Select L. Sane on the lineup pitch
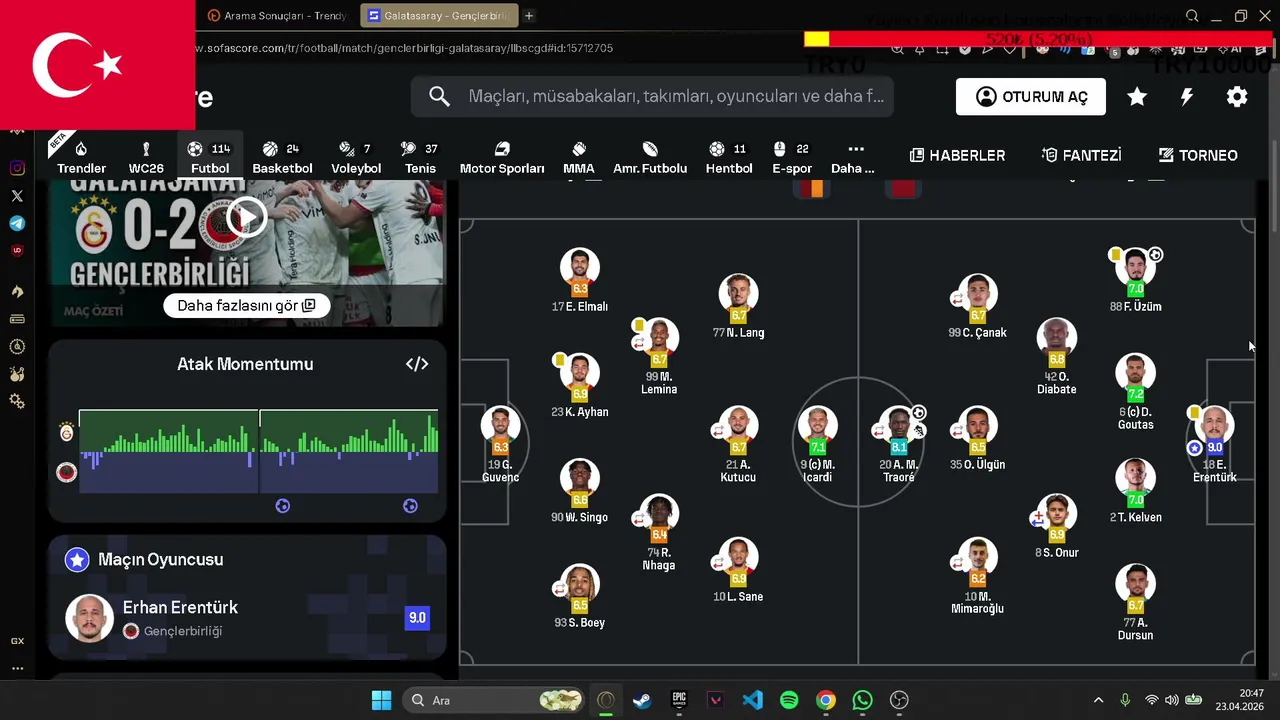Image resolution: width=1280 pixels, height=720 pixels. (x=738, y=570)
